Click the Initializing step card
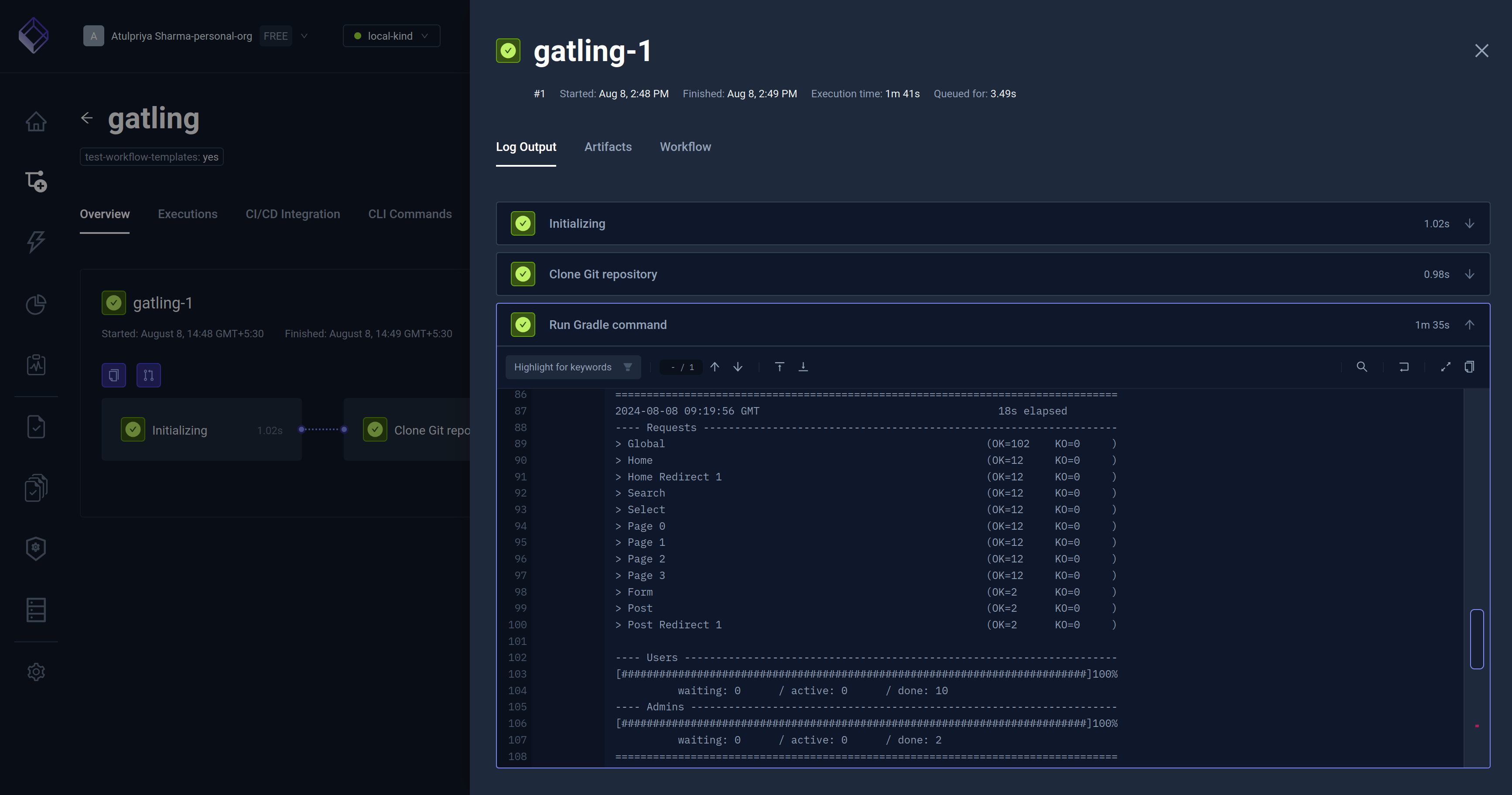The height and width of the screenshot is (795, 1512). coord(202,429)
